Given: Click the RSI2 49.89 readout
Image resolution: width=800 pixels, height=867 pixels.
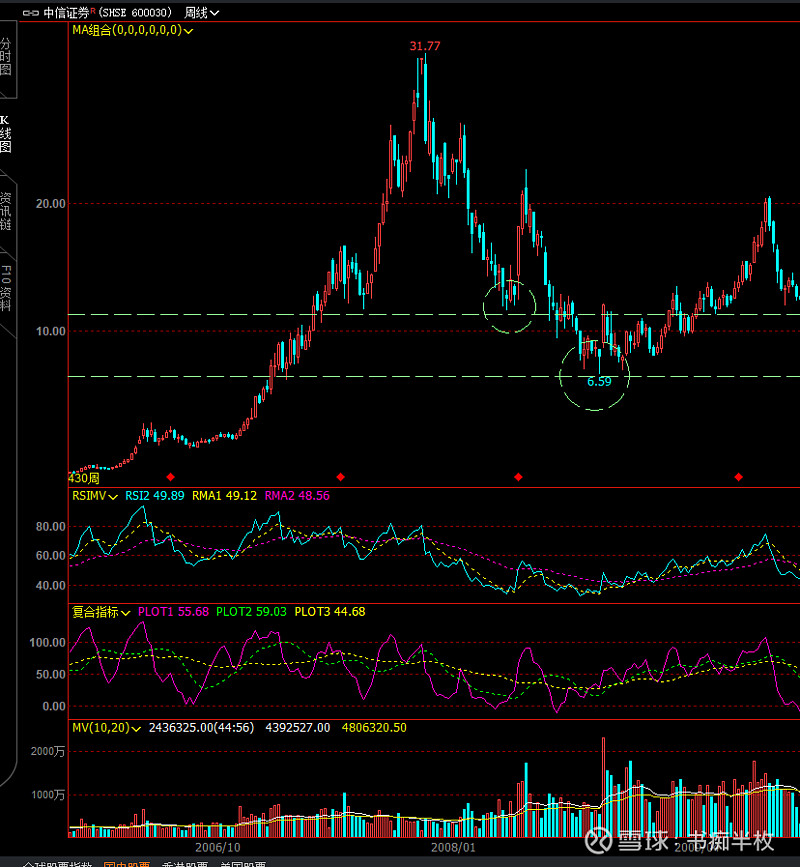Looking at the screenshot, I should click(x=155, y=496).
